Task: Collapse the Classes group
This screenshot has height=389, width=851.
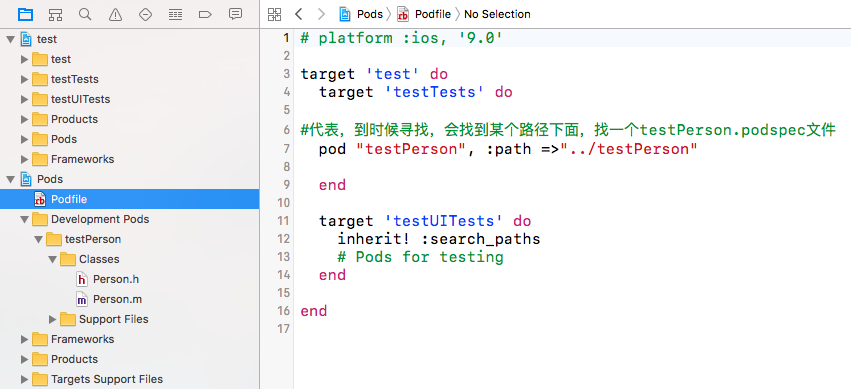Action: pos(53,259)
